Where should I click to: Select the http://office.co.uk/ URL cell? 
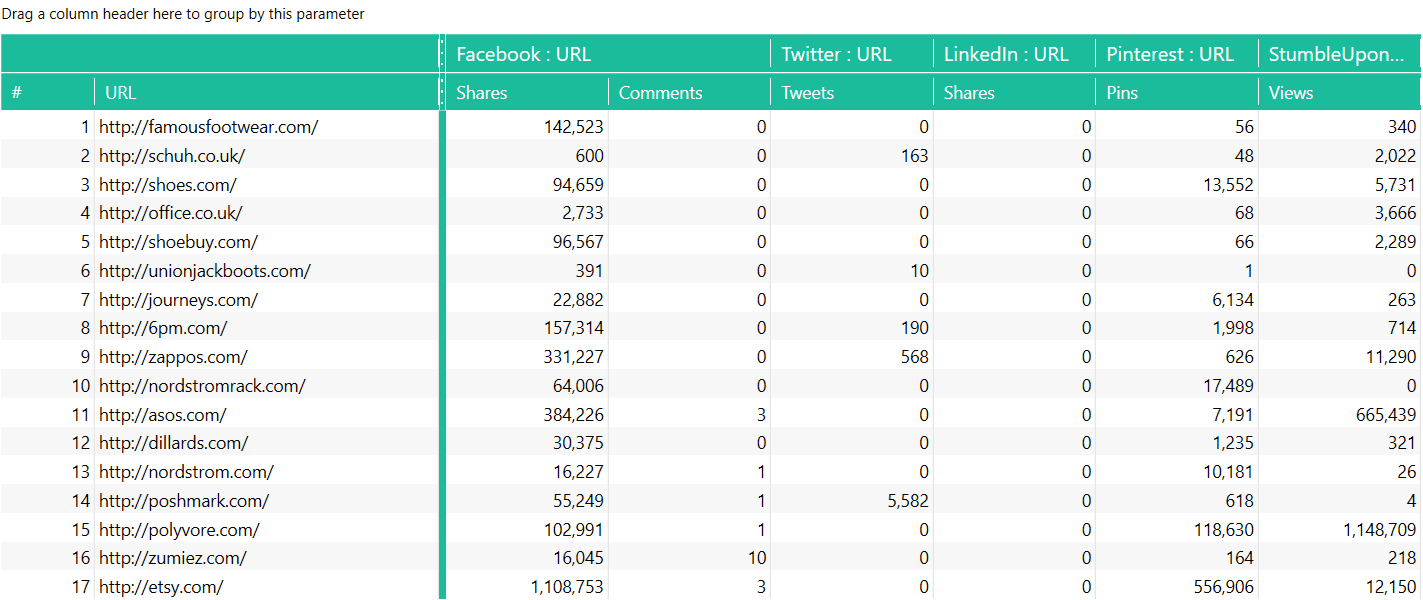(266, 213)
